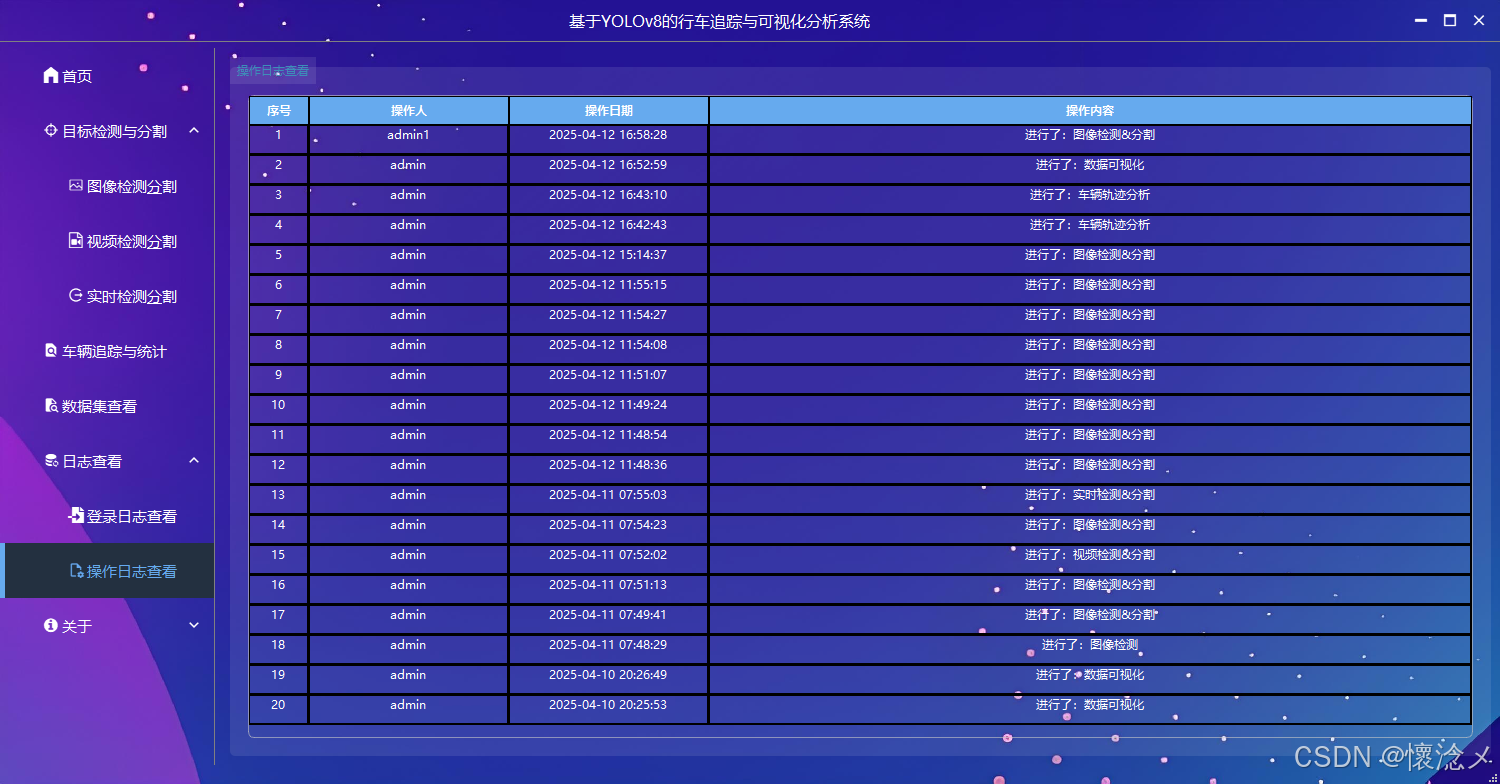The width and height of the screenshot is (1500, 784).
Task: Click the refresh icon beside 实时检测分割
Action: [x=76, y=296]
